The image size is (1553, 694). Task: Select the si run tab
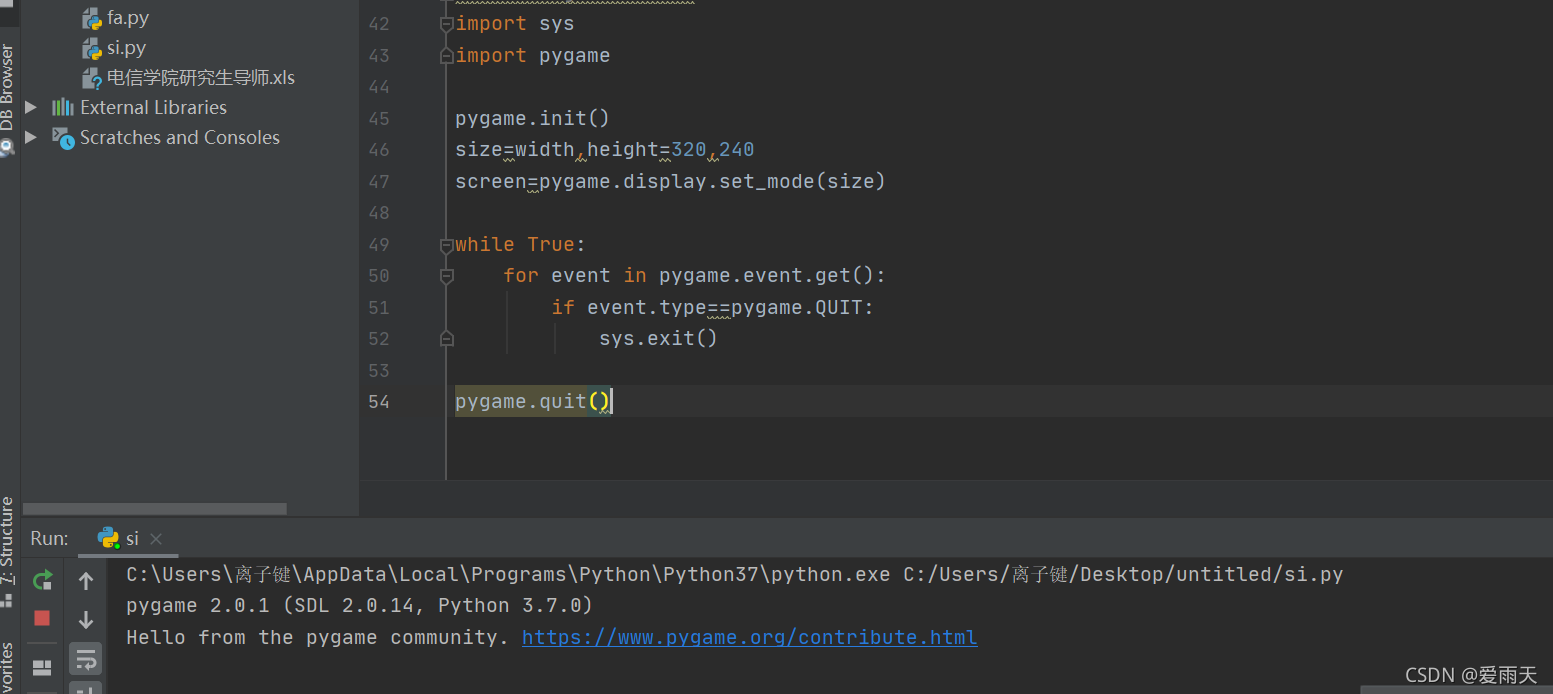pyautogui.click(x=119, y=539)
